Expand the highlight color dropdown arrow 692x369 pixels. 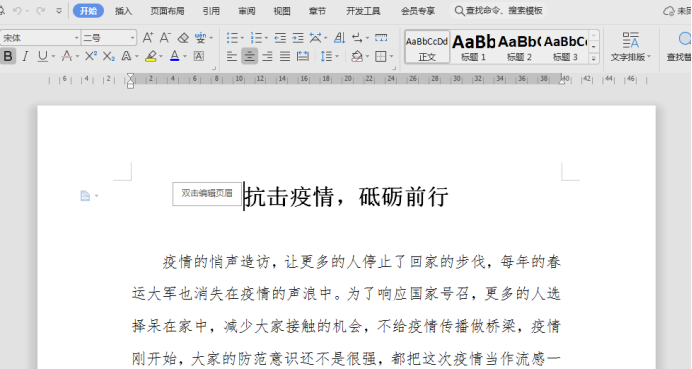tap(161, 56)
